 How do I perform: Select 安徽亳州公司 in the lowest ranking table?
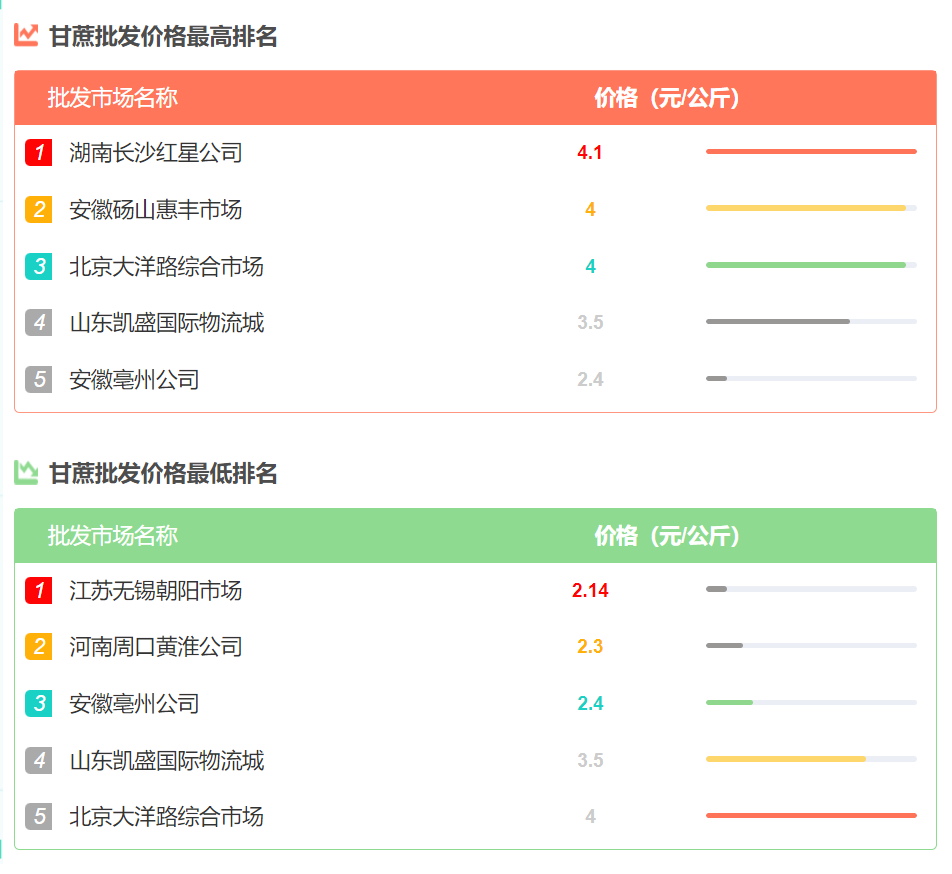(x=134, y=703)
